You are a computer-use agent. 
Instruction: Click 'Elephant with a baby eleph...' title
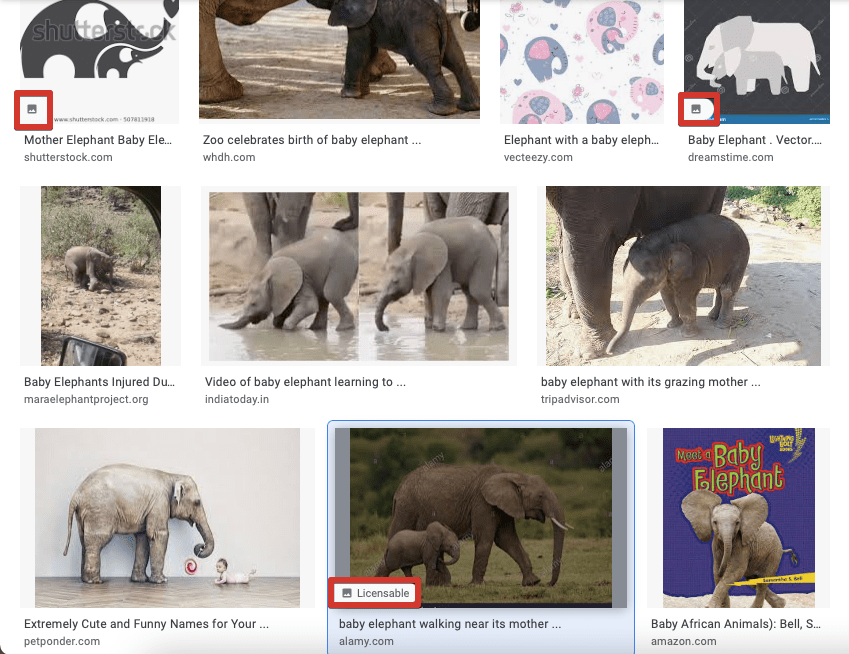(582, 140)
